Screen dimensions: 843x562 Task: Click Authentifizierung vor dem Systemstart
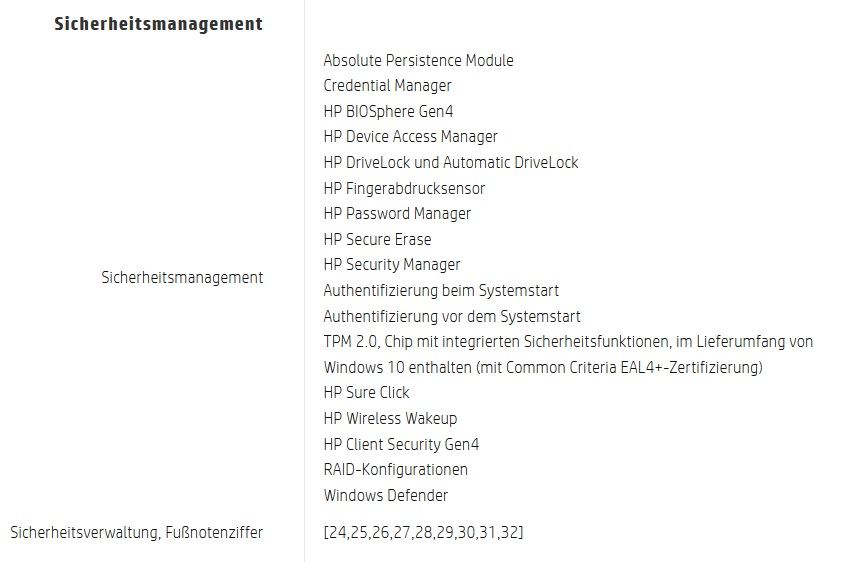(x=452, y=316)
